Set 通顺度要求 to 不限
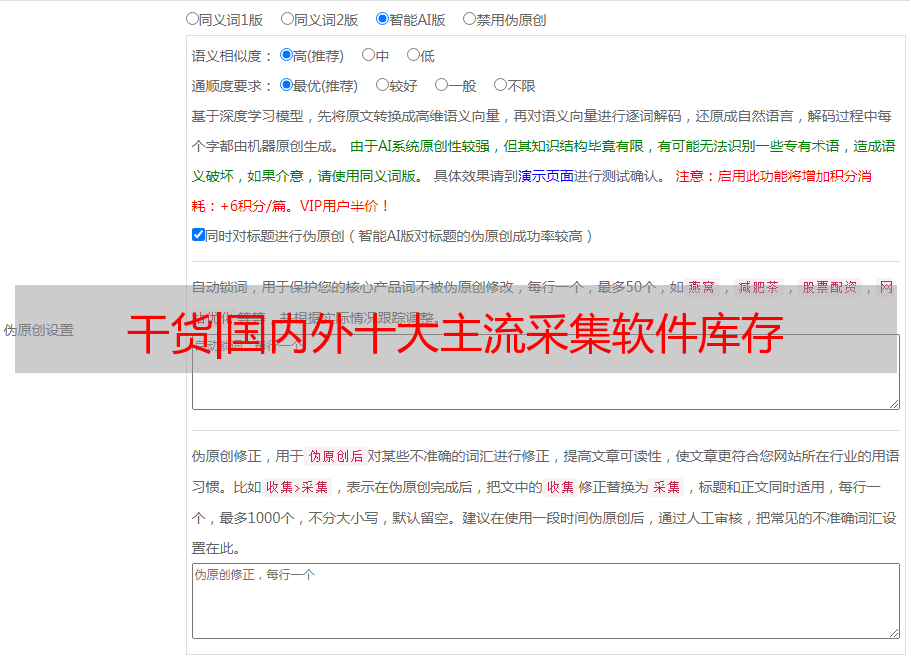Viewport: 911px width, 658px height. (500, 85)
